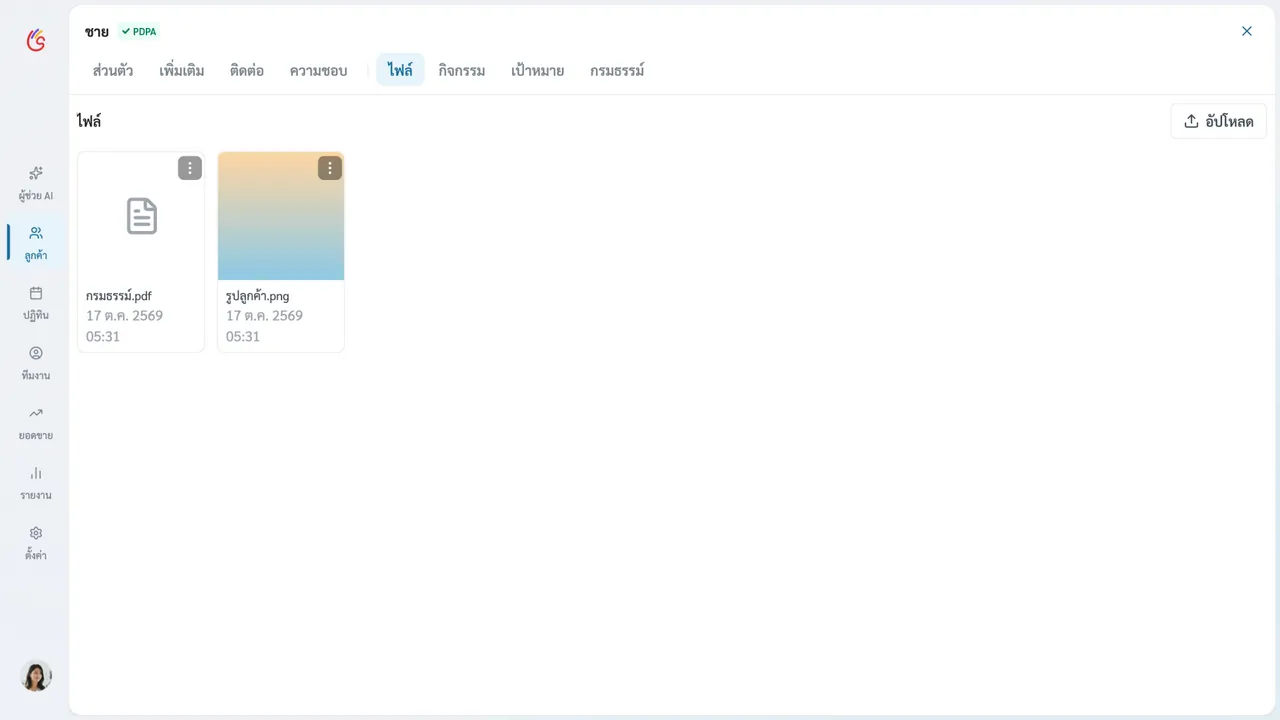Image resolution: width=1280 pixels, height=720 pixels.
Task: Click the date under กรมธรรม์.pdf
Action: 124,326
